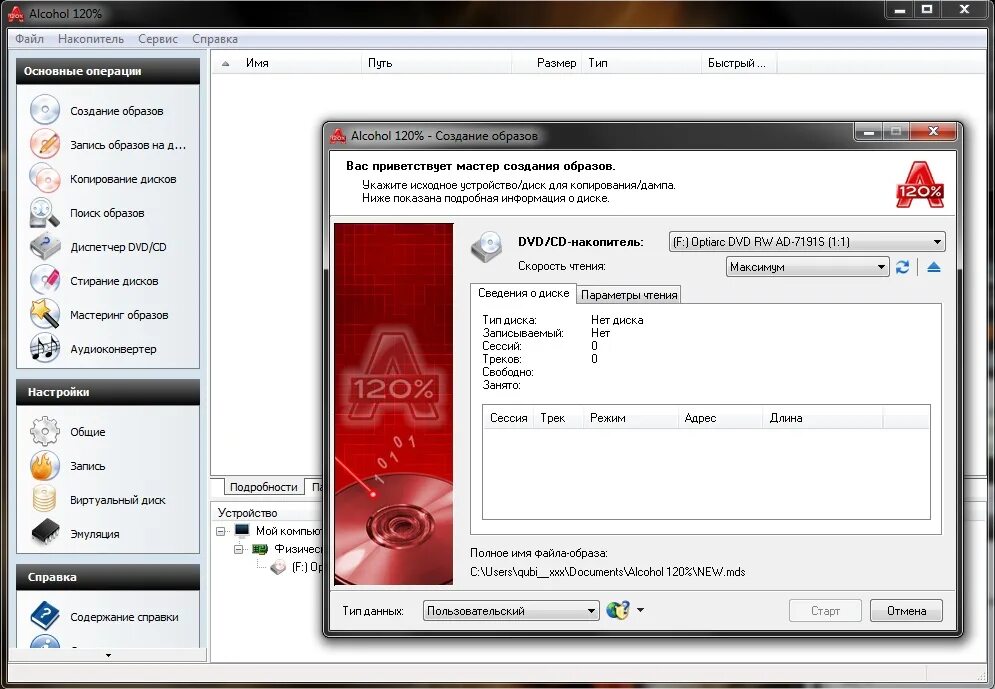Image resolution: width=995 pixels, height=689 pixels.
Task: Collapse the Мой компьютер tree node
Action: pyautogui.click(x=221, y=531)
